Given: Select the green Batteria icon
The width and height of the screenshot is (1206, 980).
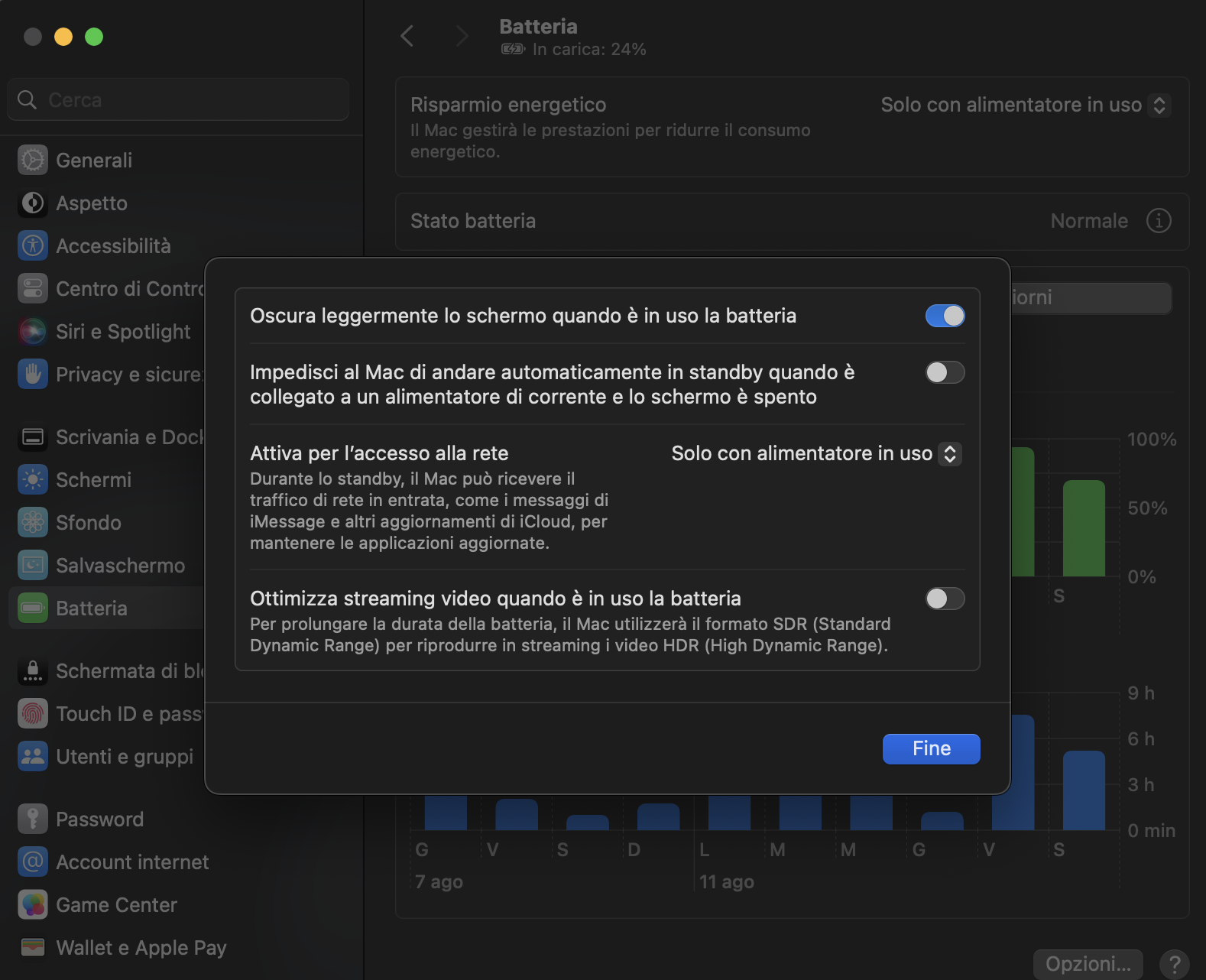Looking at the screenshot, I should 32,608.
